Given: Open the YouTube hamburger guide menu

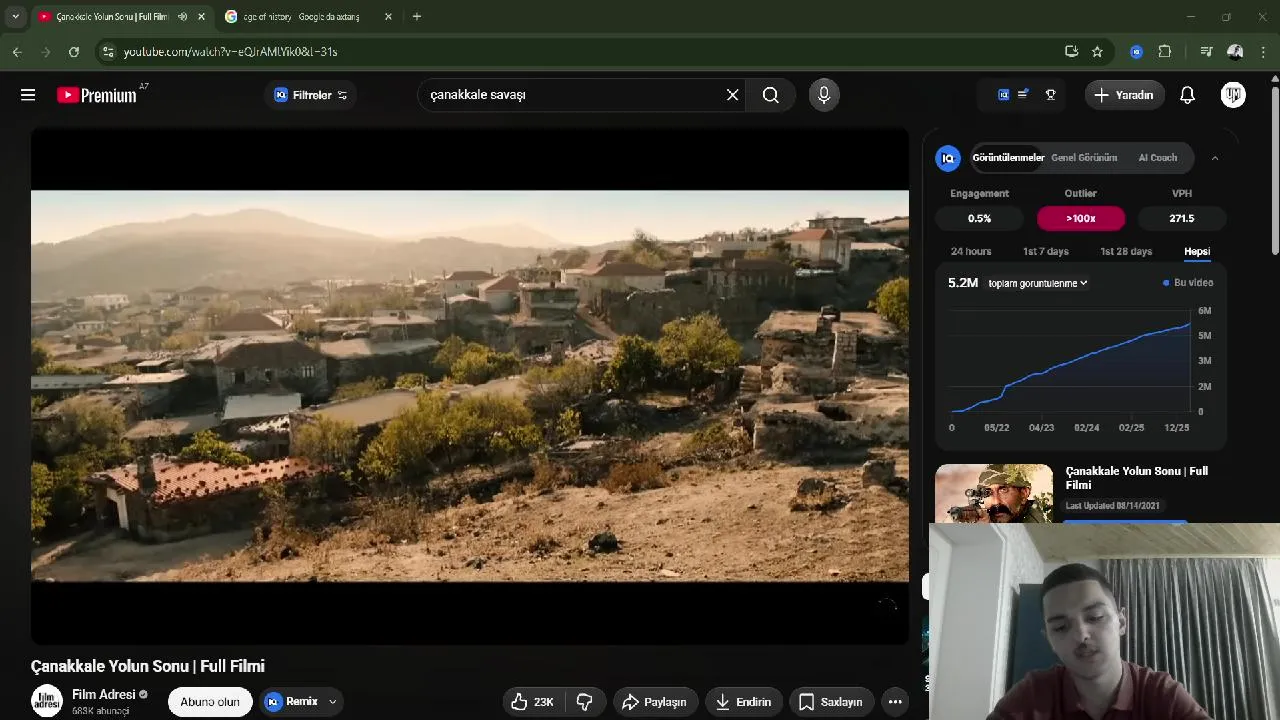Looking at the screenshot, I should pos(28,95).
